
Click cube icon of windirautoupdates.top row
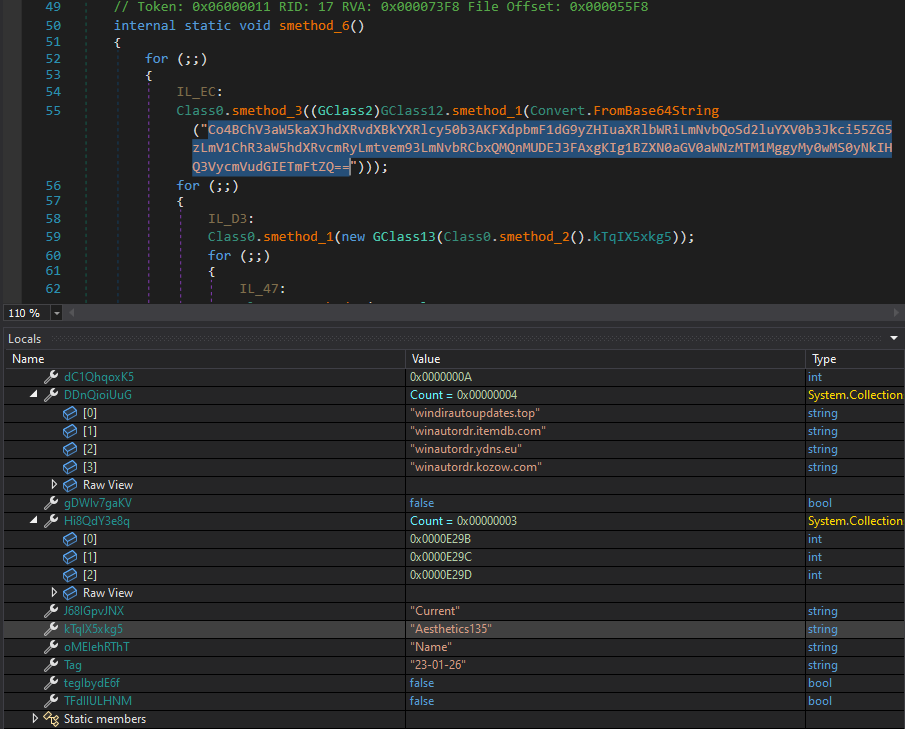pyautogui.click(x=70, y=413)
